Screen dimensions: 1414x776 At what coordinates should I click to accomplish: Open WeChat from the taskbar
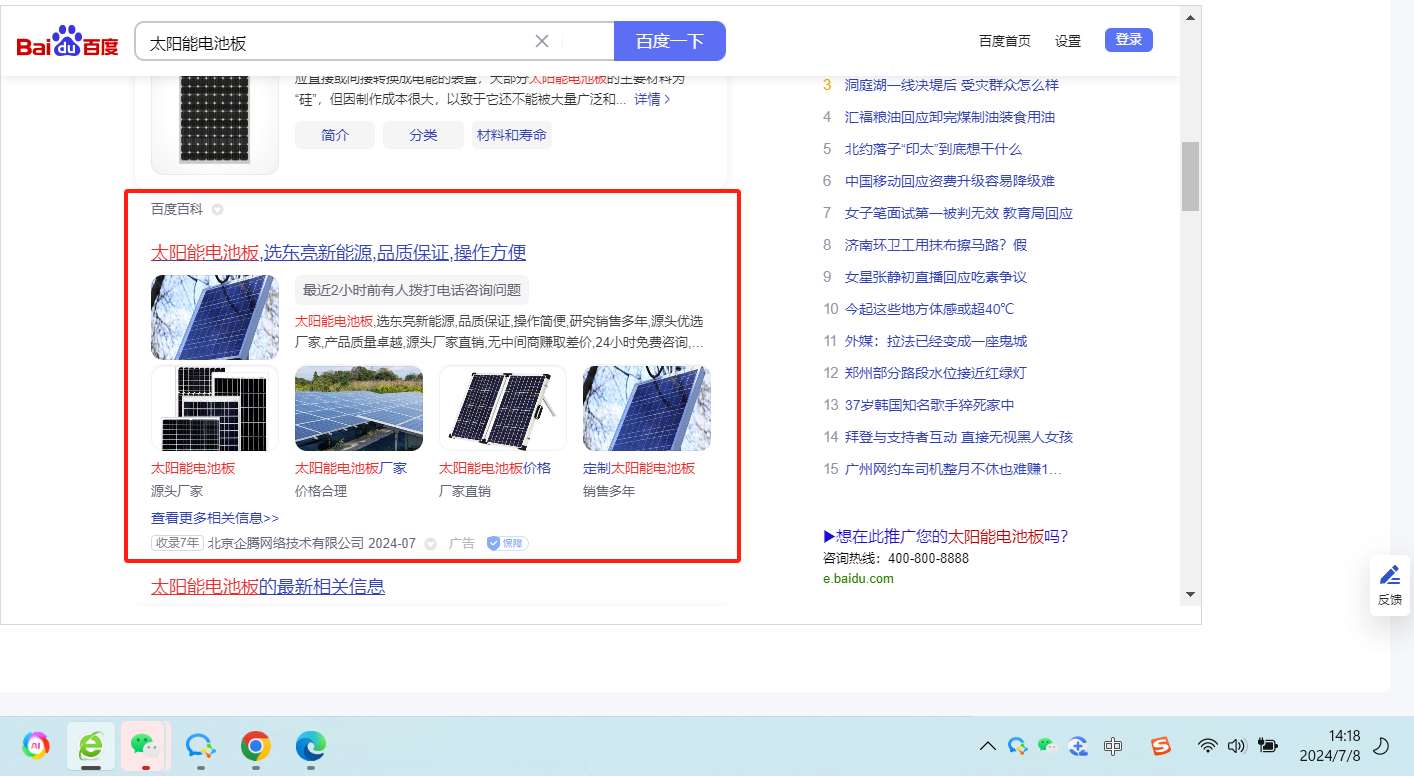(146, 745)
